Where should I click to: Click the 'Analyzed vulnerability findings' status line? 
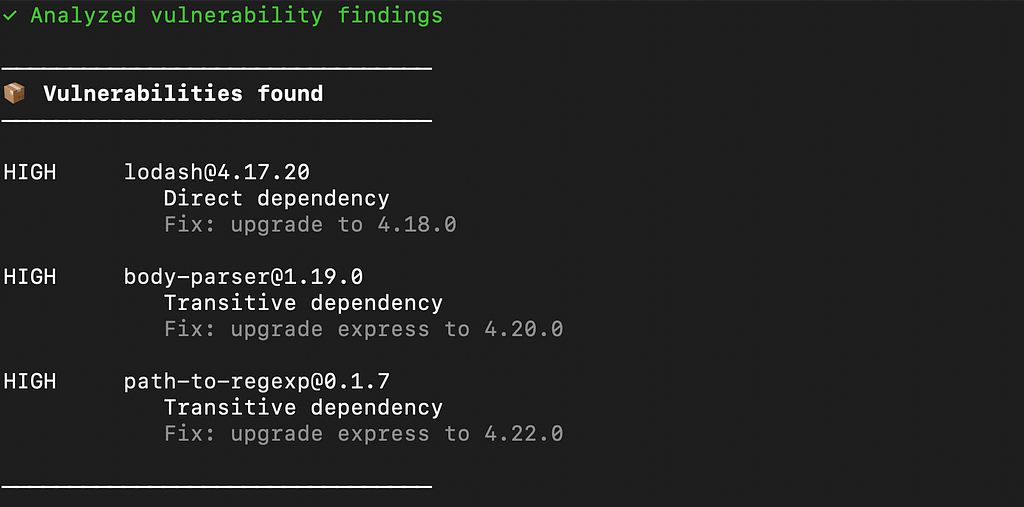pos(223,16)
